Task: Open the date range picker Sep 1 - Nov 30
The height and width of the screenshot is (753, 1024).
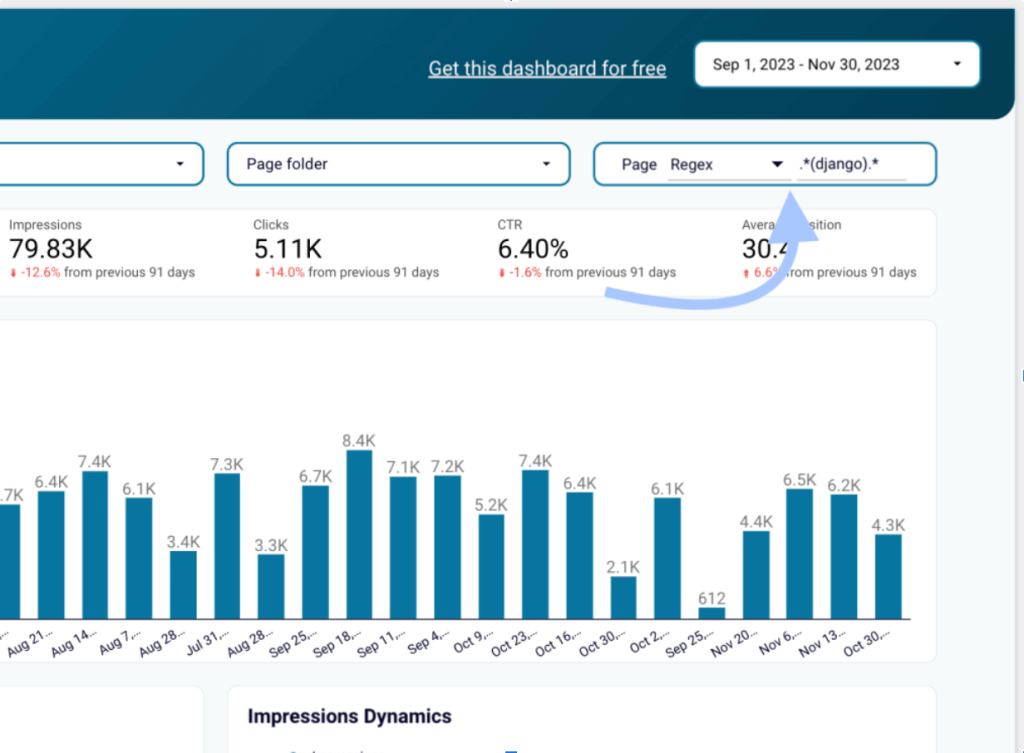Action: pos(835,65)
